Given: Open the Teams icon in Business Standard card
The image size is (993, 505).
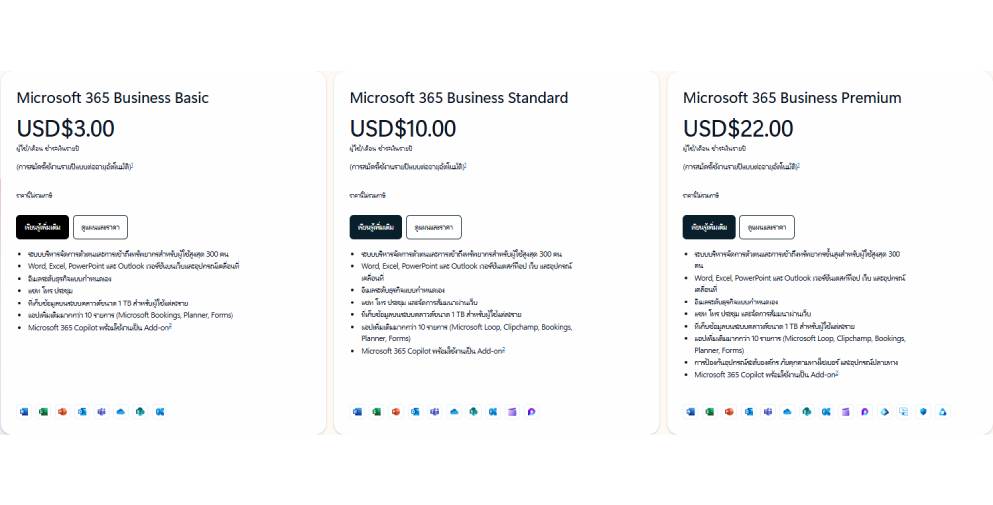Looking at the screenshot, I should pos(434,412).
